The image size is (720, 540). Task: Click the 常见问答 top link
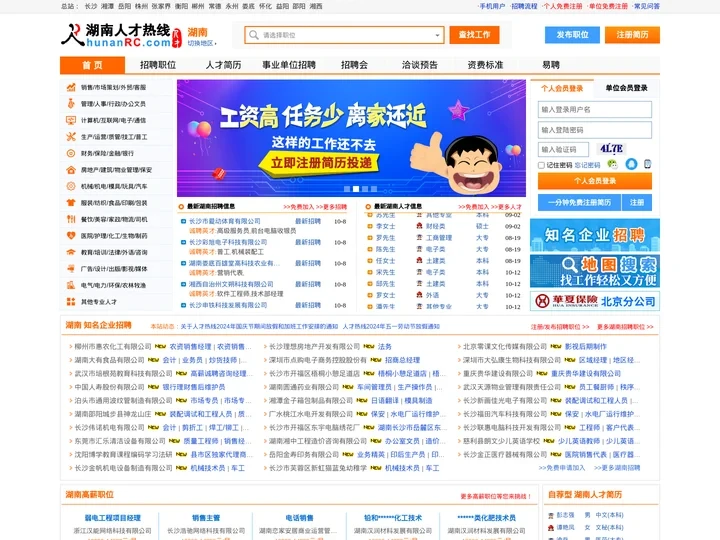click(x=647, y=6)
